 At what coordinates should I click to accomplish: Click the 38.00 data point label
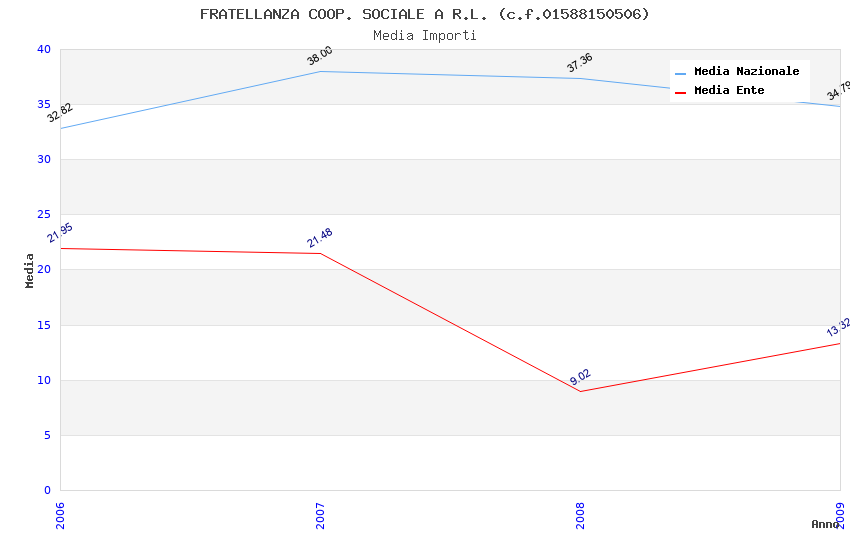tap(320, 57)
